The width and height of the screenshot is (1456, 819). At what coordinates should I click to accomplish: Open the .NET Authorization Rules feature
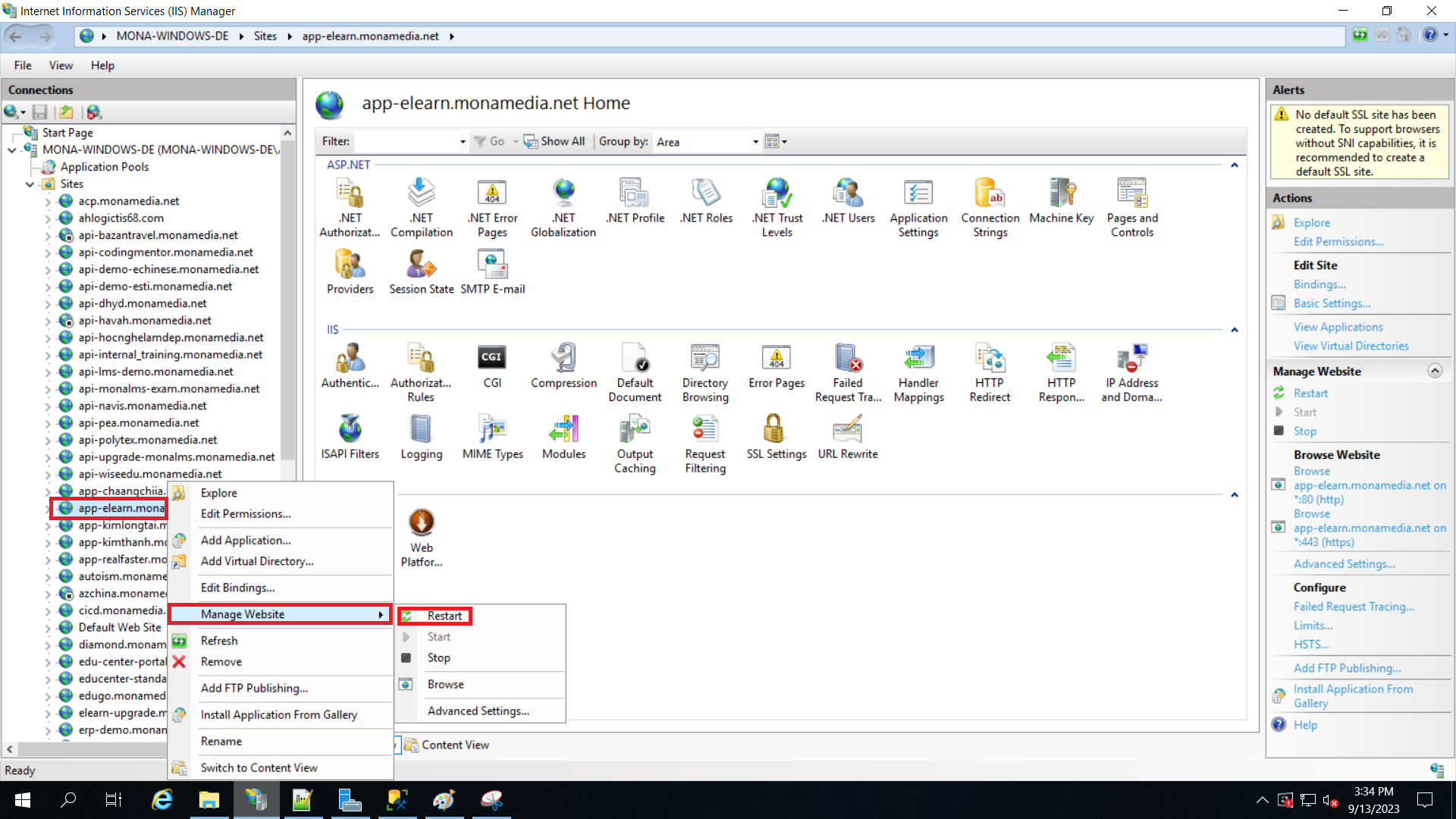pyautogui.click(x=350, y=208)
